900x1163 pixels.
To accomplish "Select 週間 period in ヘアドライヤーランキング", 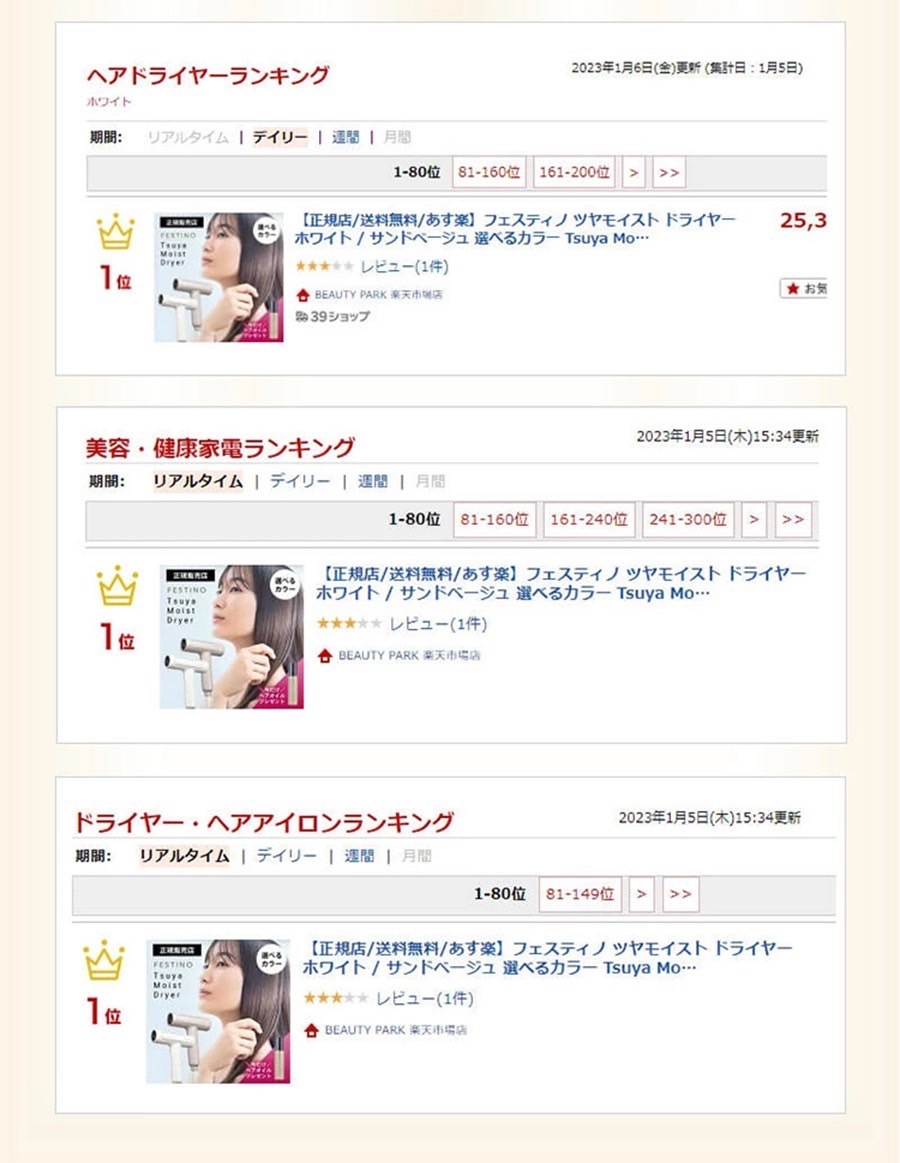I will coord(345,137).
